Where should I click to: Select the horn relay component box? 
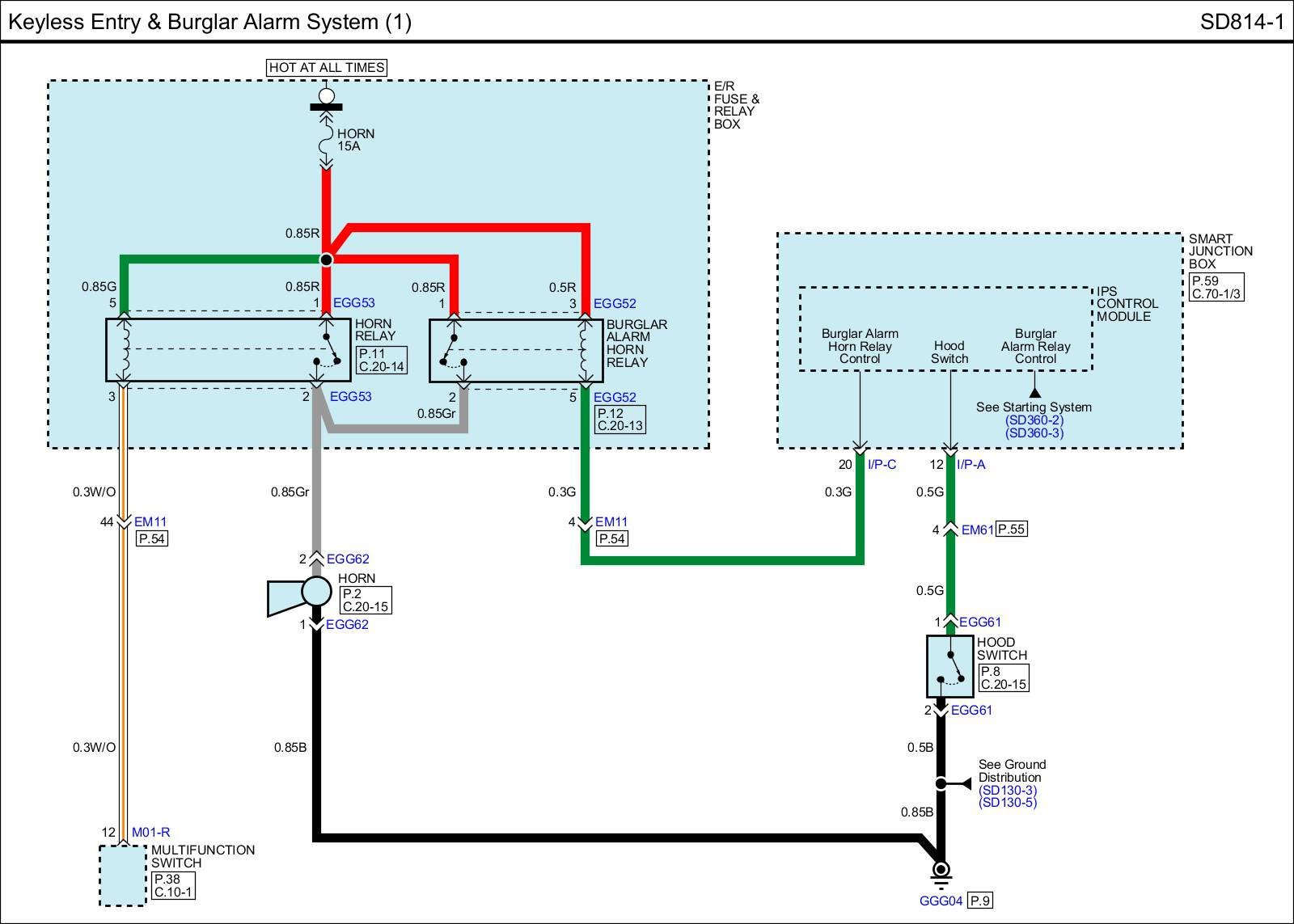tap(228, 349)
